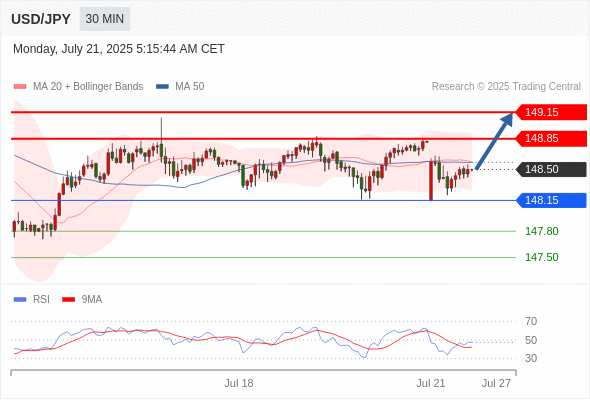Toggle the MA 50 legend color swatch
This screenshot has width=590, height=400.
[x=162, y=87]
